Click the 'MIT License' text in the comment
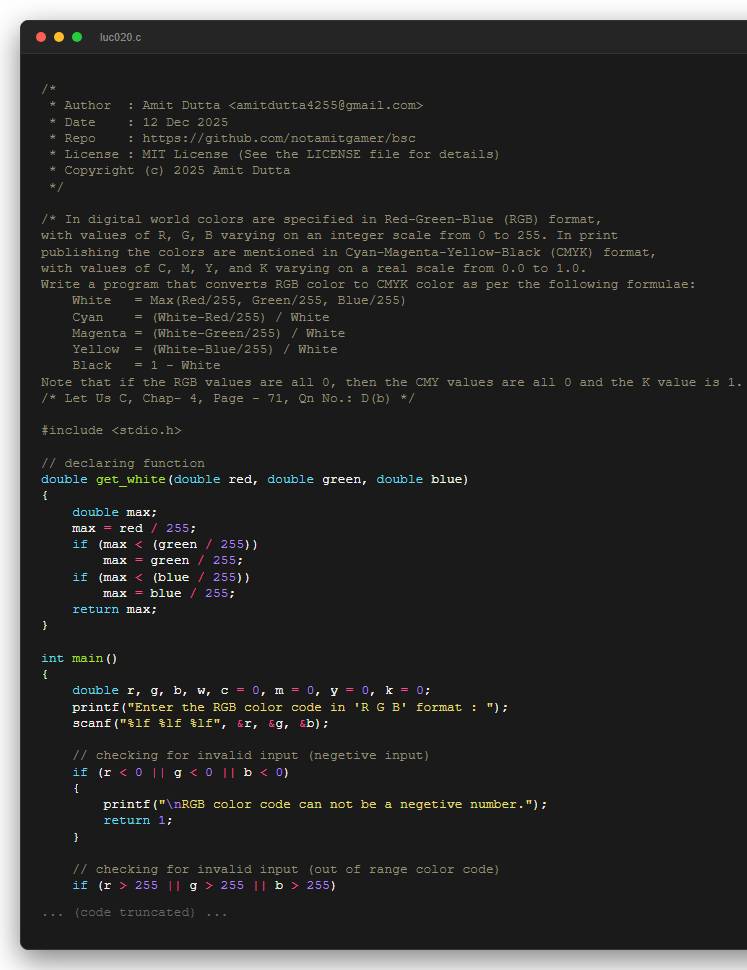747x970 pixels. pyautogui.click(x=185, y=154)
